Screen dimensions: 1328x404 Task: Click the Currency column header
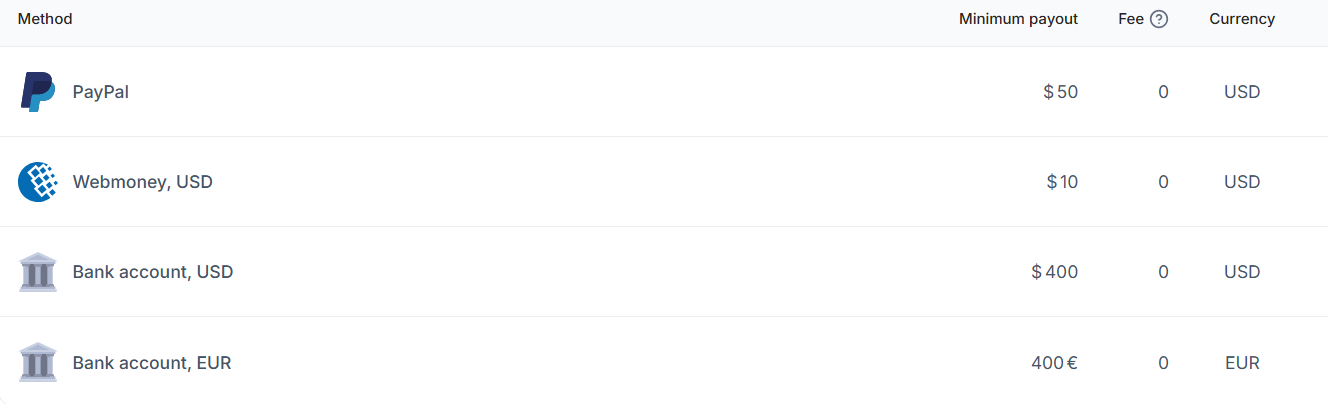tap(1242, 19)
